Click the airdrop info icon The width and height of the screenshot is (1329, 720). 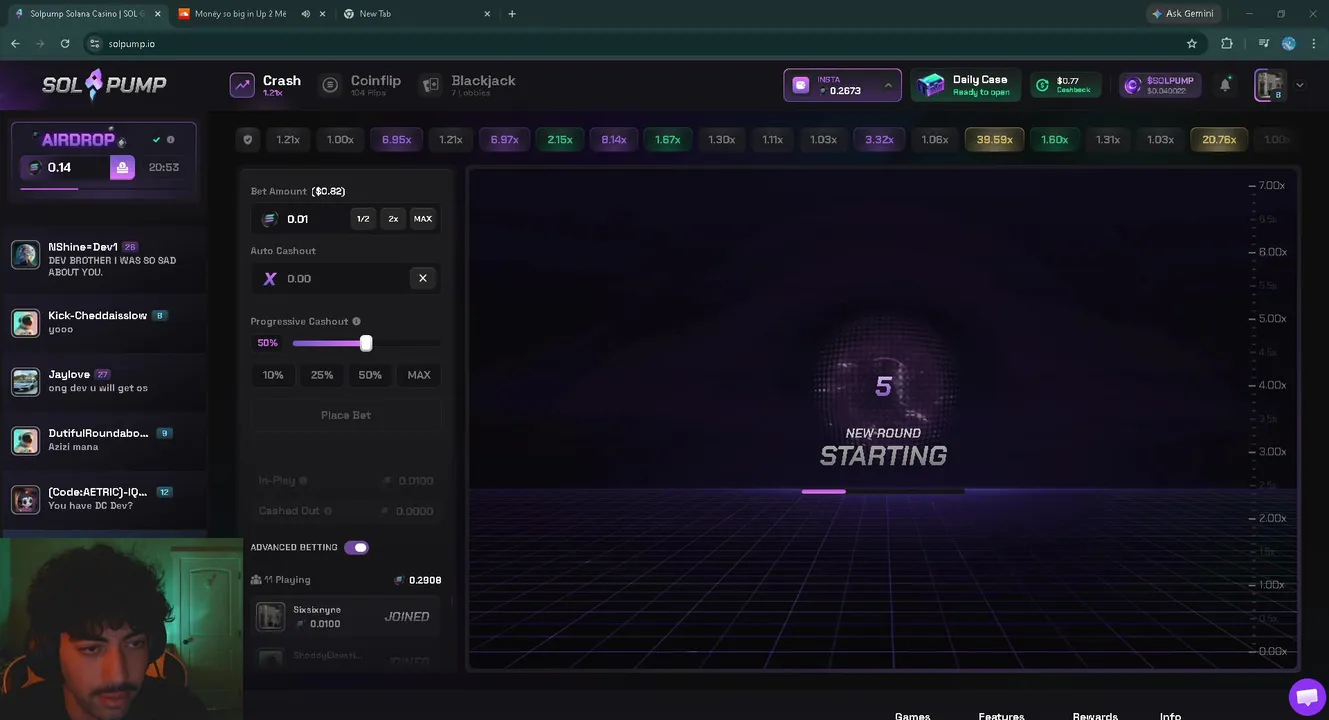pyautogui.click(x=171, y=140)
